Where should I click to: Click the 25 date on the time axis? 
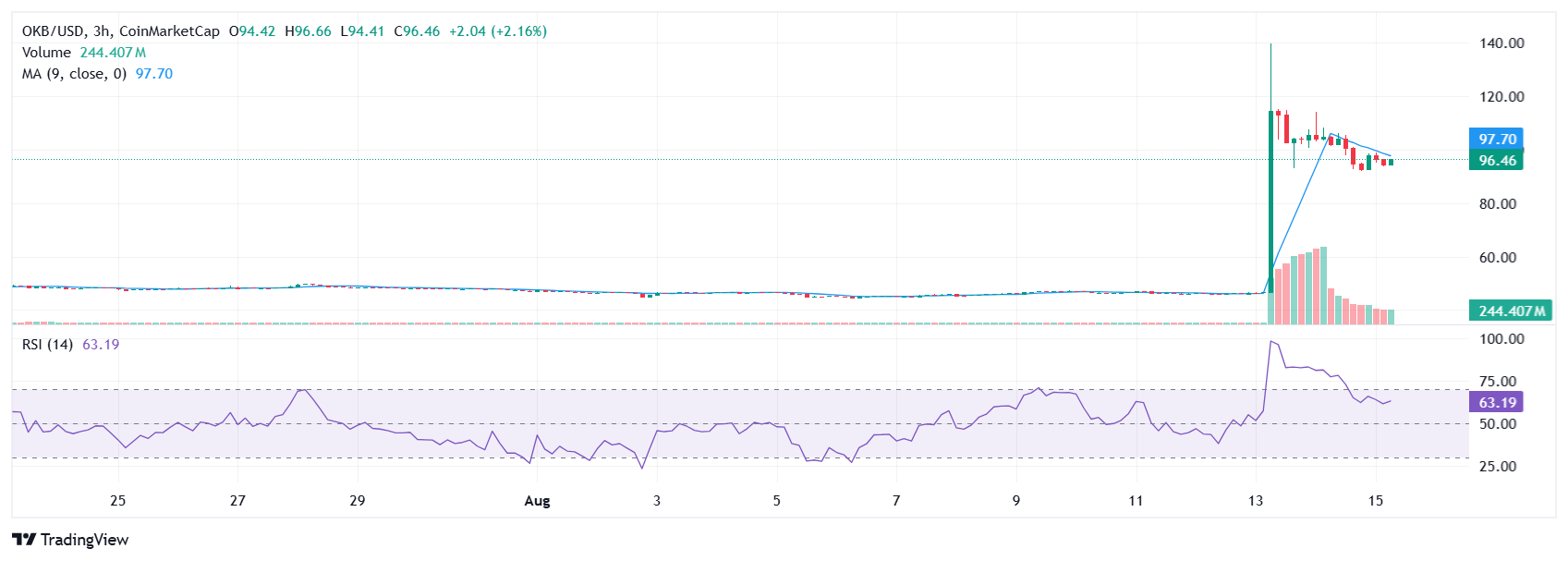point(117,501)
